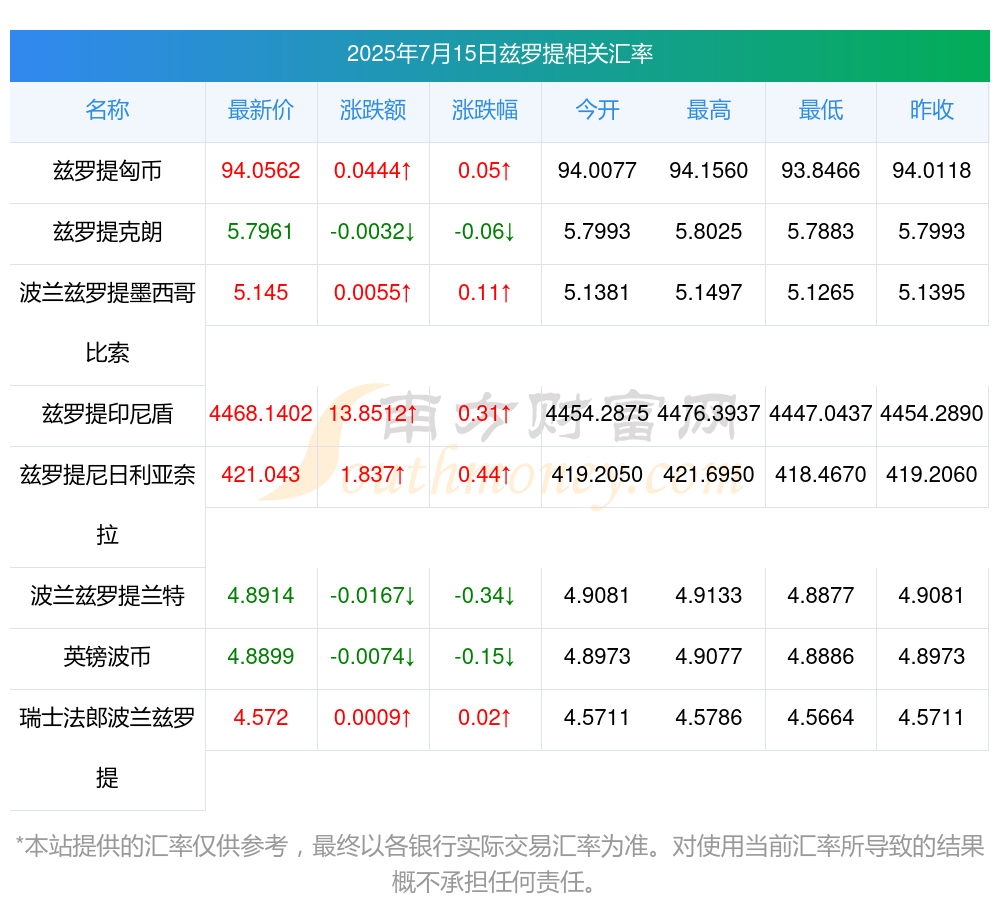Click change amount -0.0074↓
1000x913 pixels.
372,655
